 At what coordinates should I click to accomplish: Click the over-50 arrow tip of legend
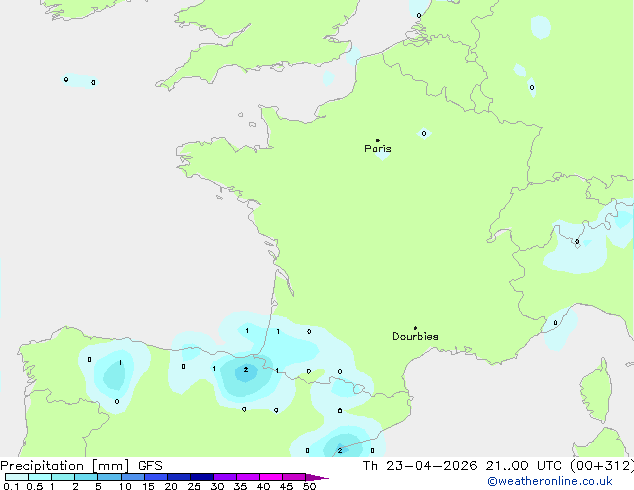[x=317, y=477]
